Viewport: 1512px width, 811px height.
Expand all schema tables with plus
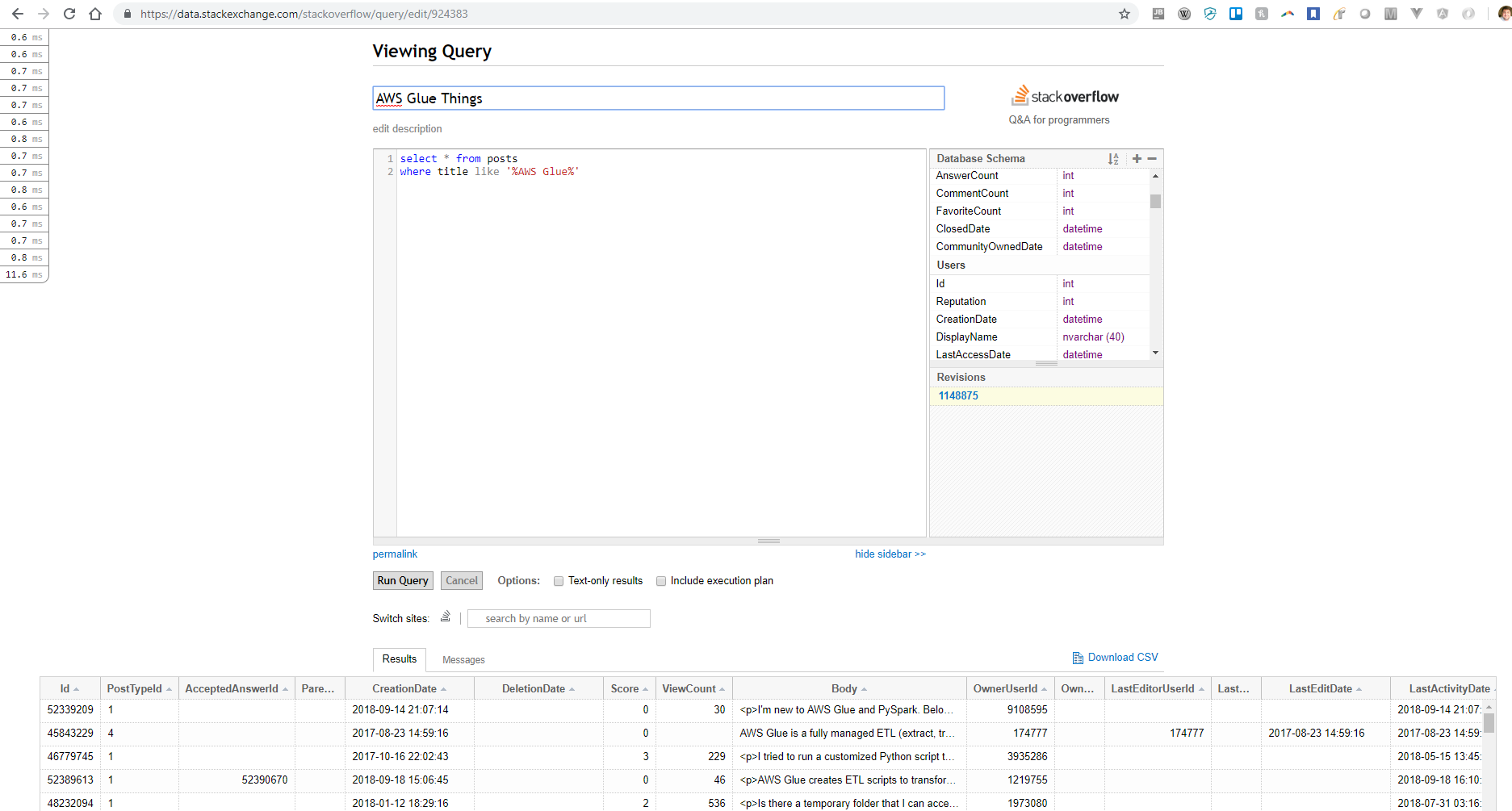[x=1137, y=159]
